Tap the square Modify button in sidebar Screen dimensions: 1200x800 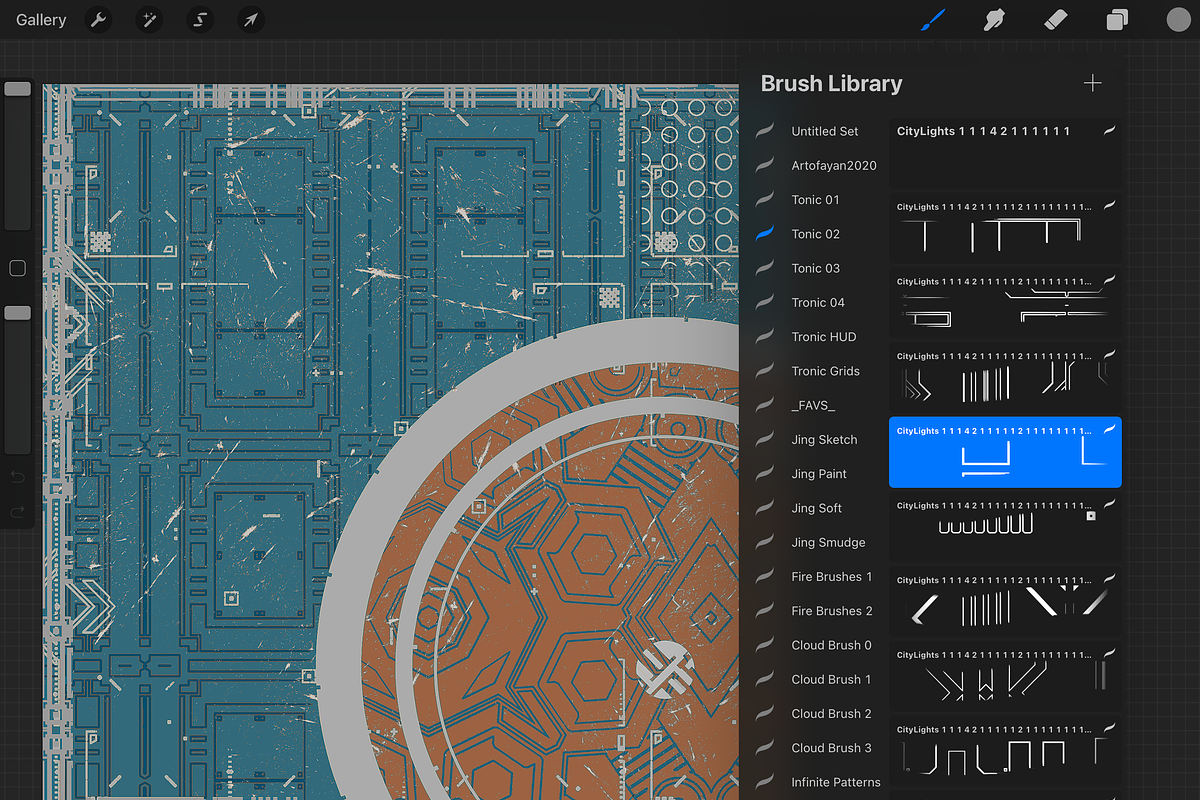point(17,268)
